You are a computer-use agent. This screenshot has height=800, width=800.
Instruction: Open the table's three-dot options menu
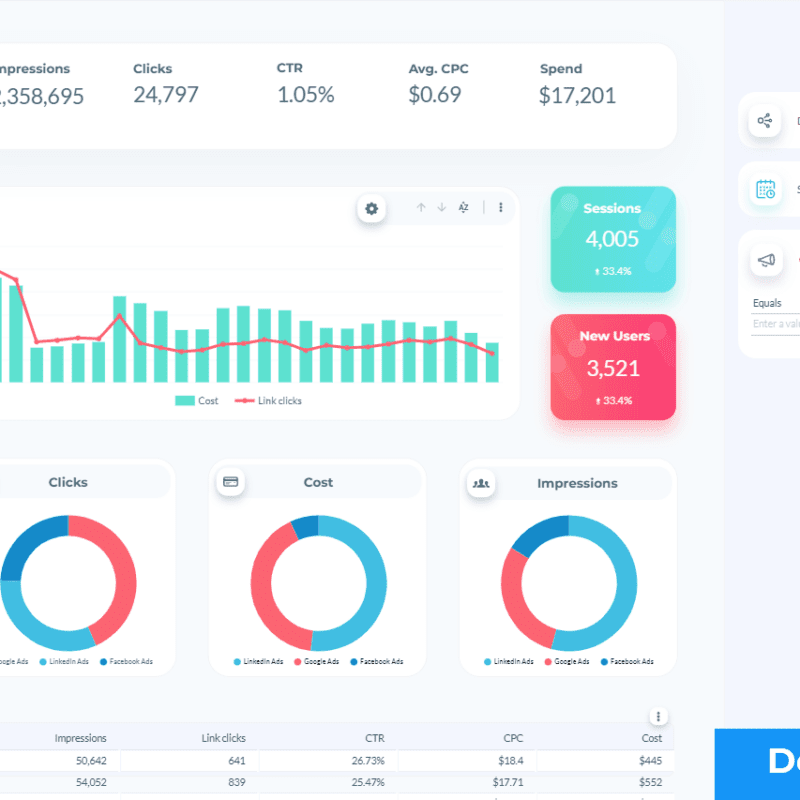tap(658, 716)
